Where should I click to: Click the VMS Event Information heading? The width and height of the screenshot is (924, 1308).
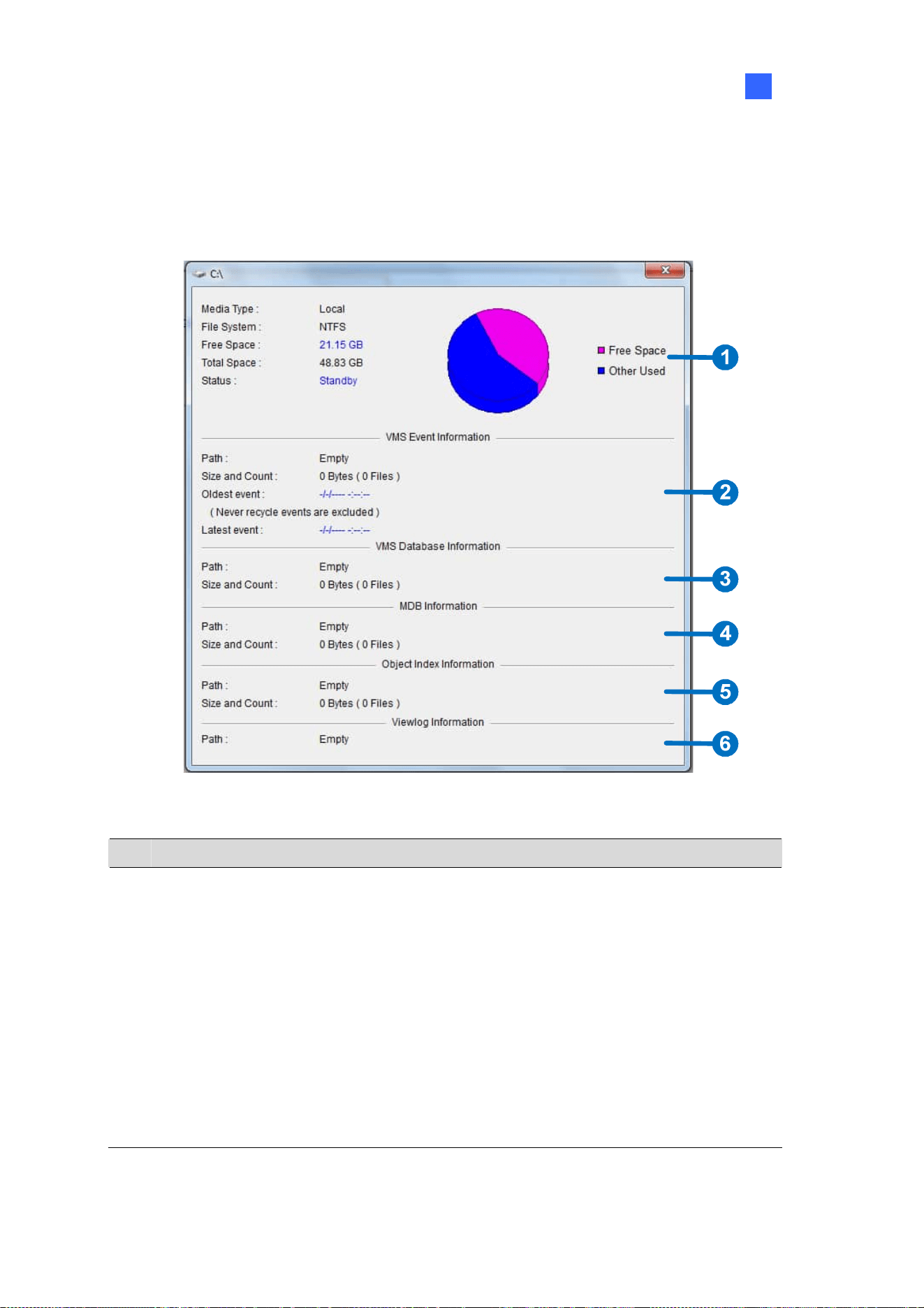point(438,437)
